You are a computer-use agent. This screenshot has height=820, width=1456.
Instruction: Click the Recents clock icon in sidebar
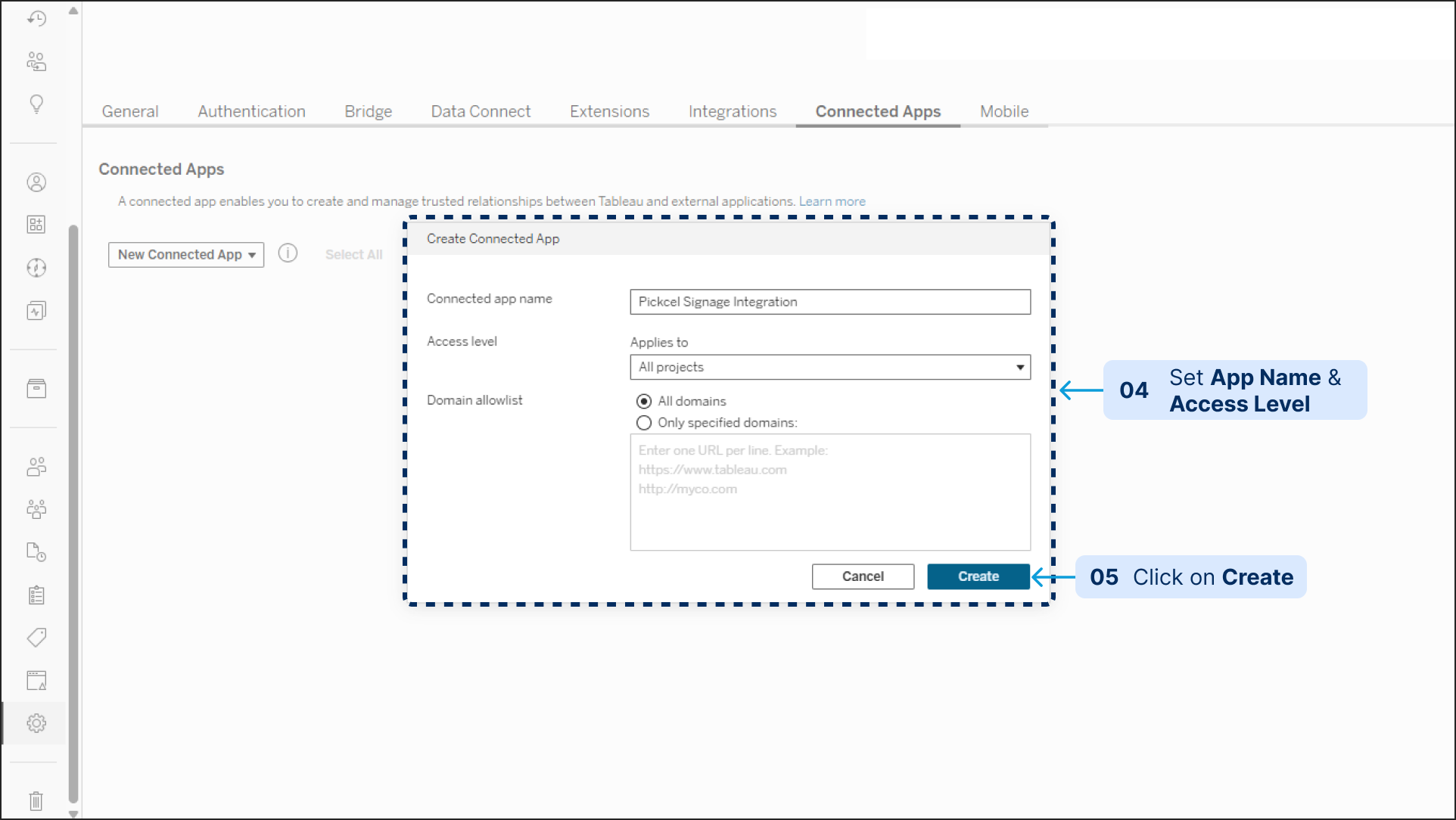click(x=36, y=18)
